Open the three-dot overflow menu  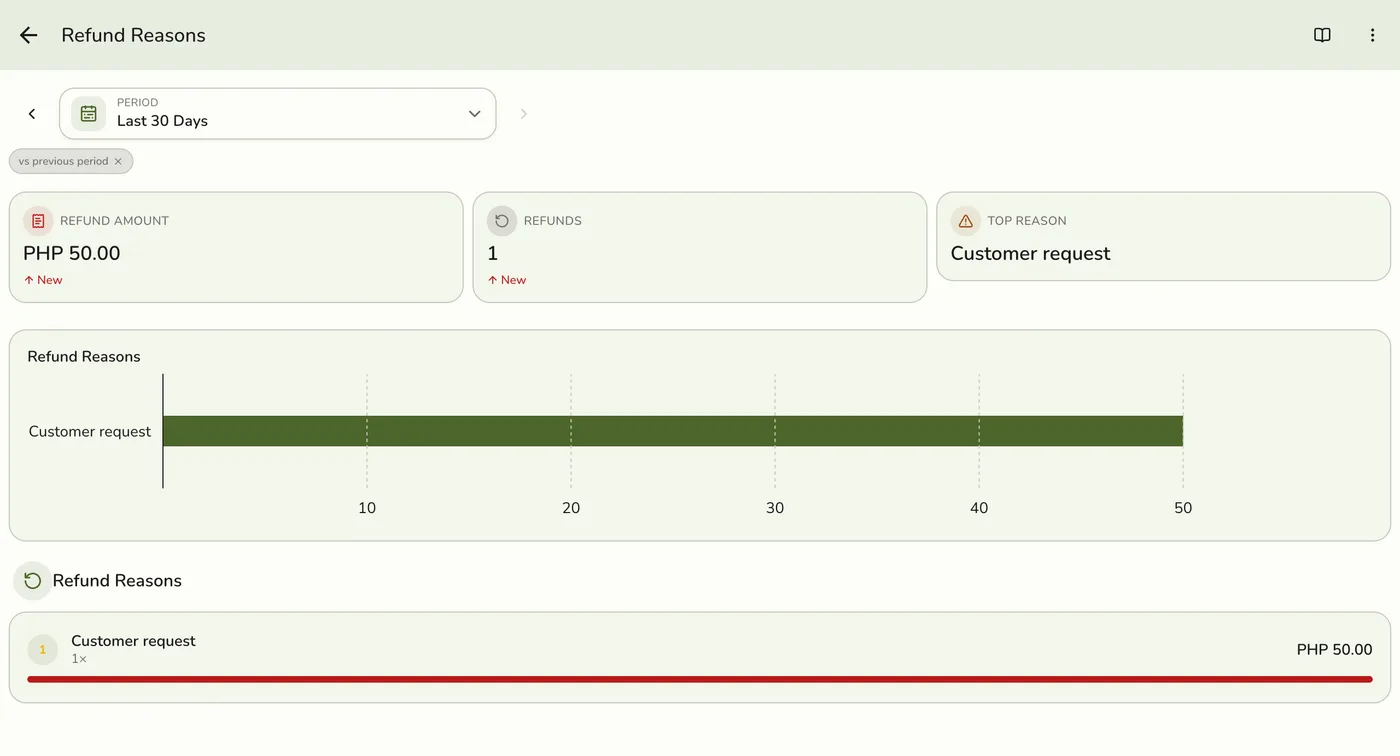pyautogui.click(x=1372, y=35)
